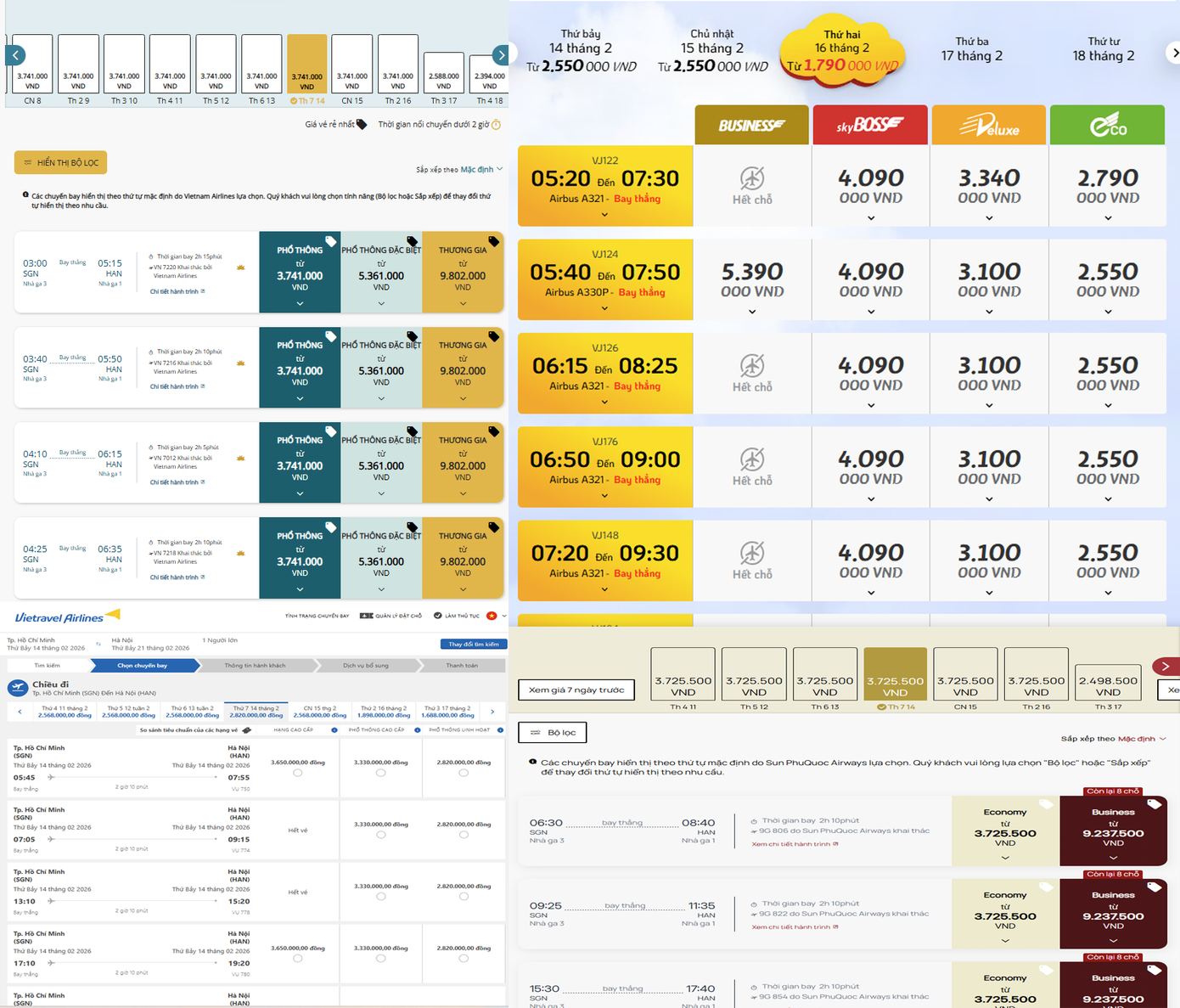Click the price tag icon beside Giá vé rẻ nhất
The height and width of the screenshot is (1008, 1180).
[362, 125]
